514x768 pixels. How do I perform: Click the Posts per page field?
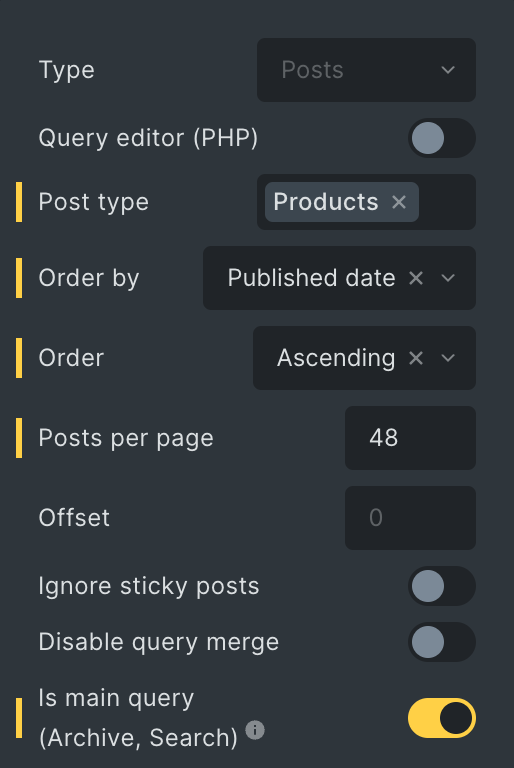(411, 438)
